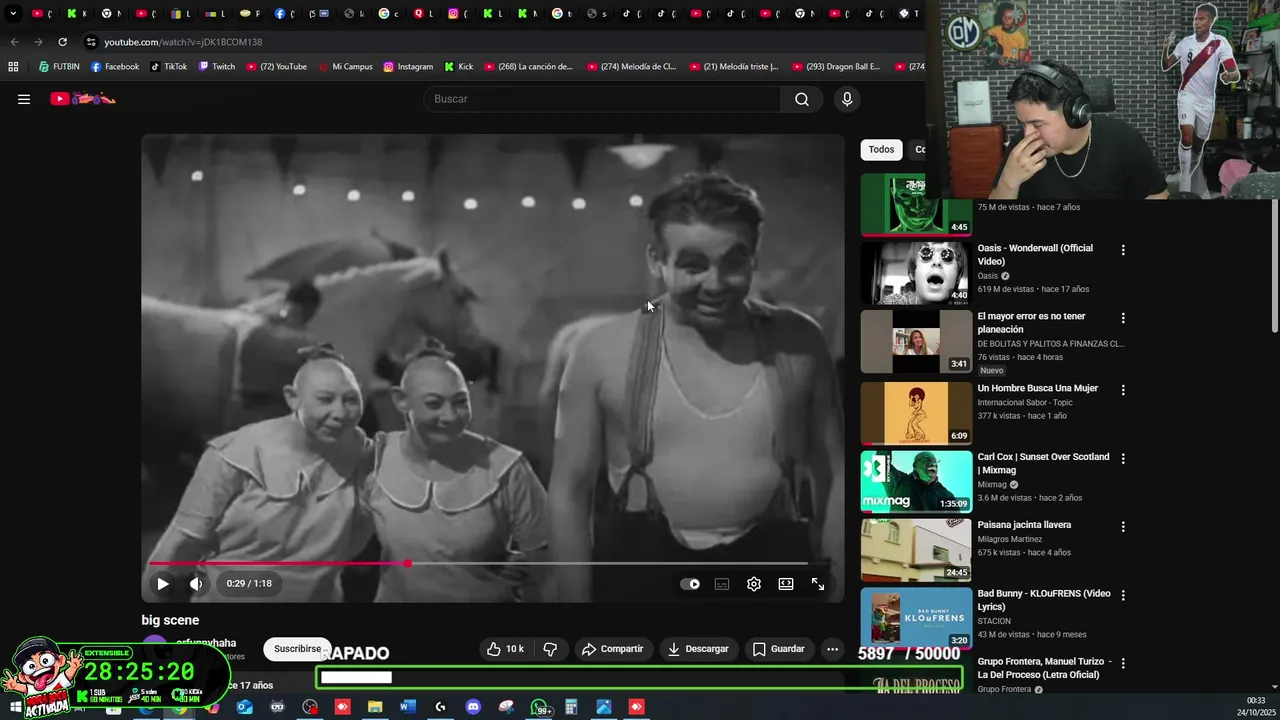1280x720 pixels.
Task: Open the Kick bookmark
Action: click(x=458, y=67)
